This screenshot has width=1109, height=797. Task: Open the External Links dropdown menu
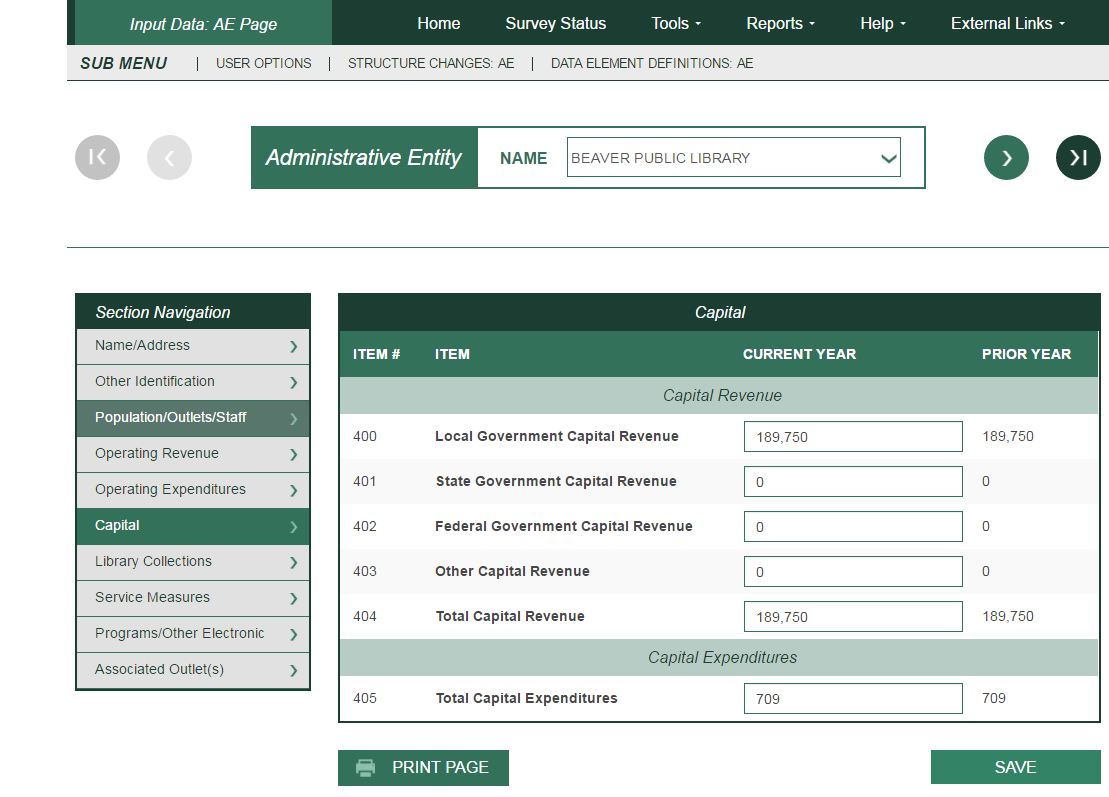coord(1008,23)
